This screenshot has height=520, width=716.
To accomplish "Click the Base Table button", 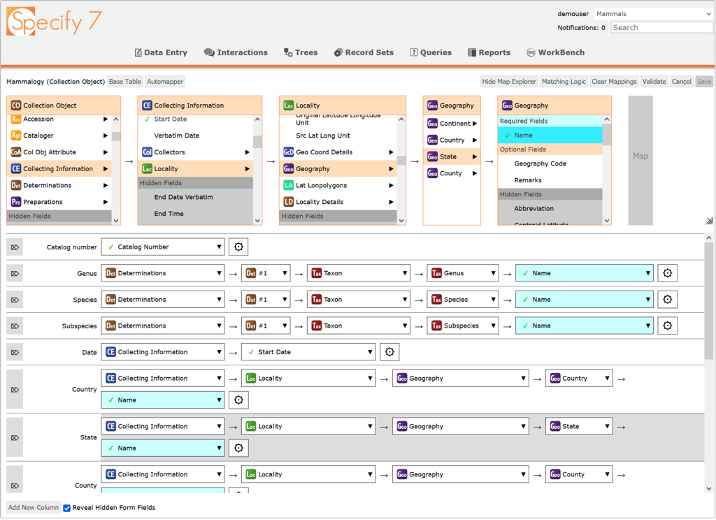I will click(125, 82).
